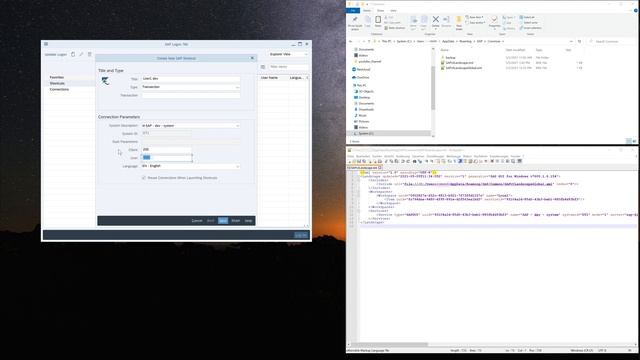Click the new entry icon in SAP Logon toolbar

(73, 54)
